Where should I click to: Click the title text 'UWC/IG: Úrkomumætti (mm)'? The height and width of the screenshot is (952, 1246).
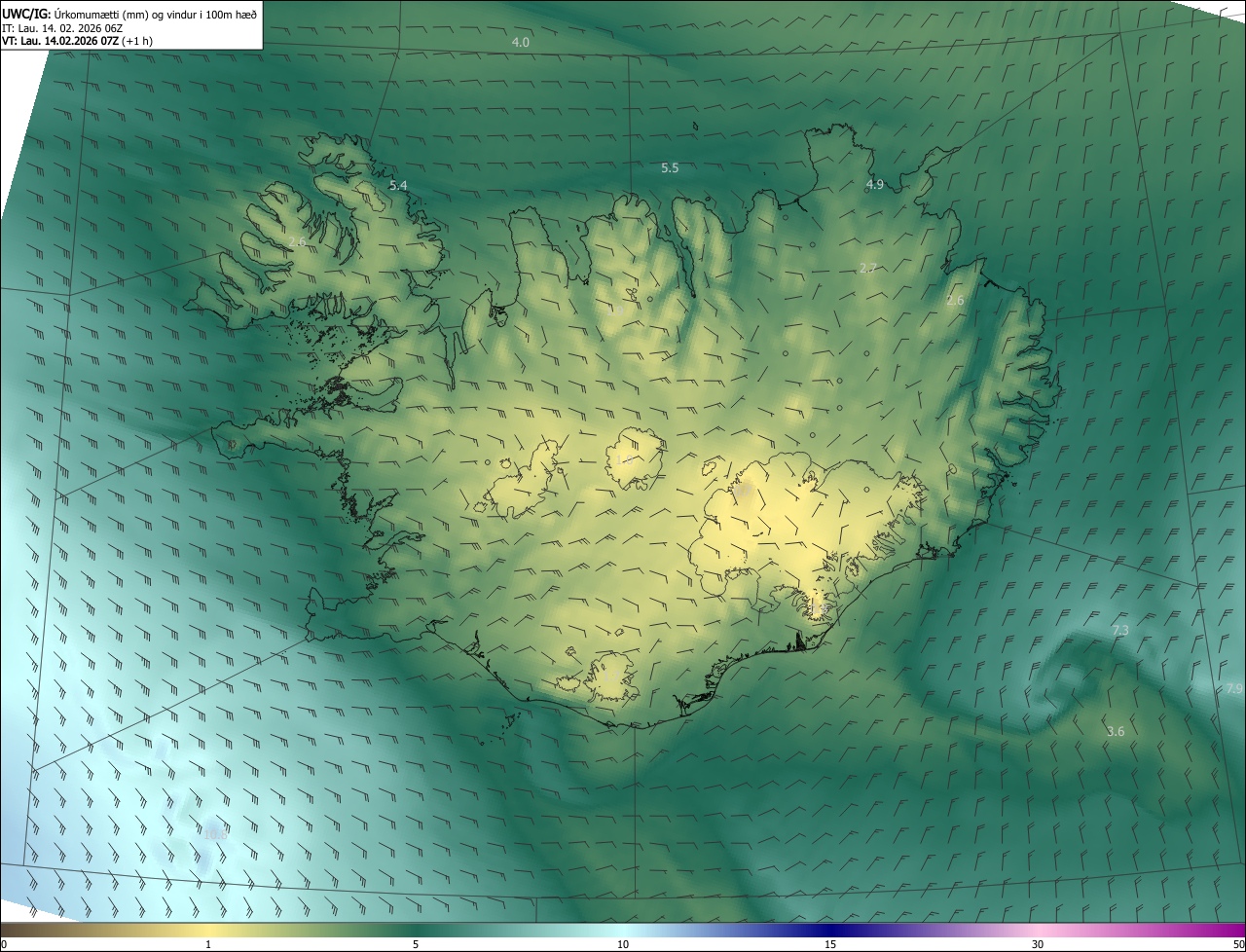click(74, 14)
